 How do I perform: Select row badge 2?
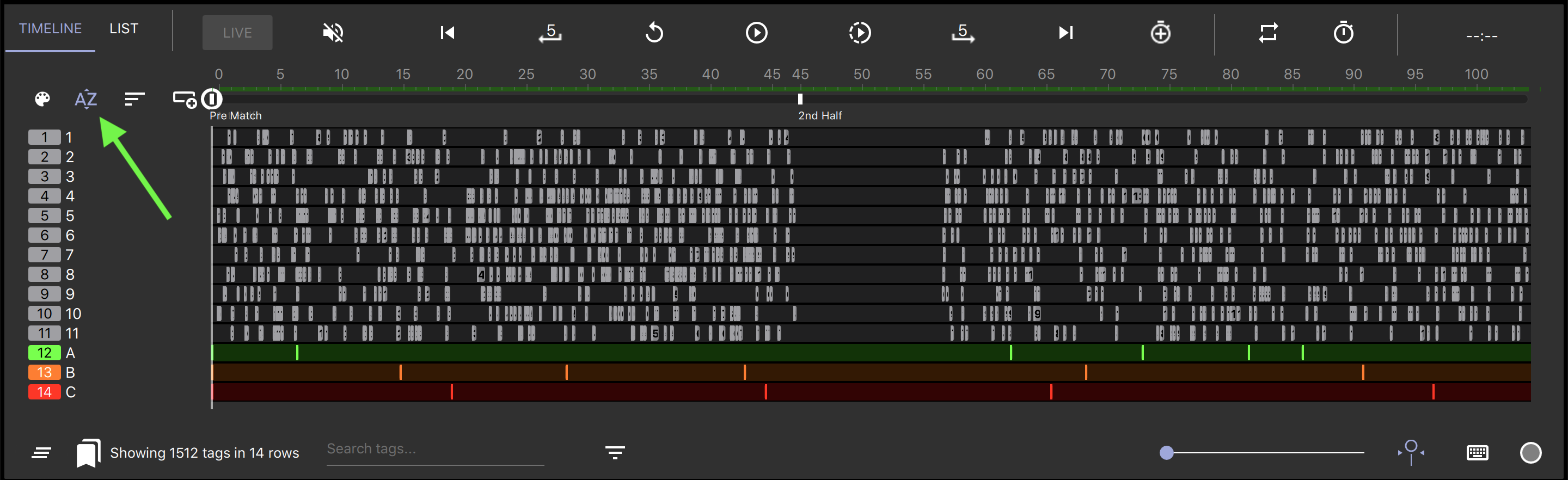(x=45, y=157)
